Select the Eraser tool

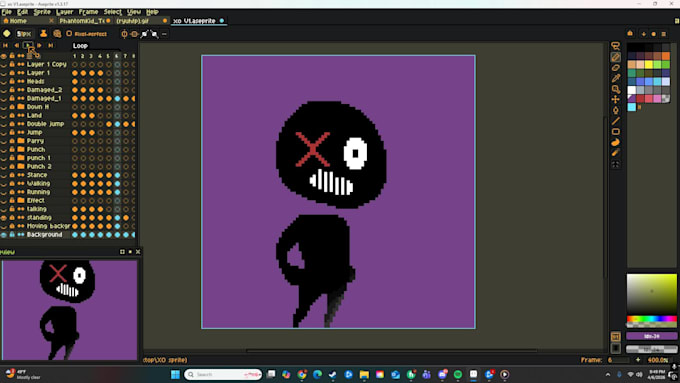tap(615, 68)
